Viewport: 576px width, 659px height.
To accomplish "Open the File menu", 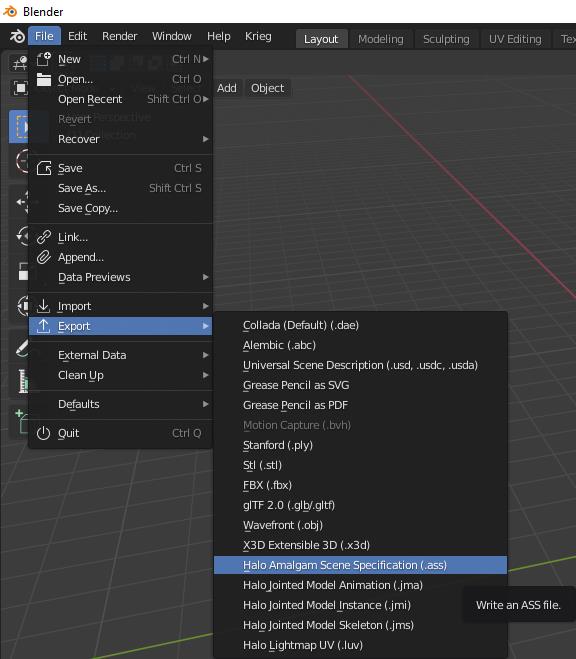I will pos(44,36).
